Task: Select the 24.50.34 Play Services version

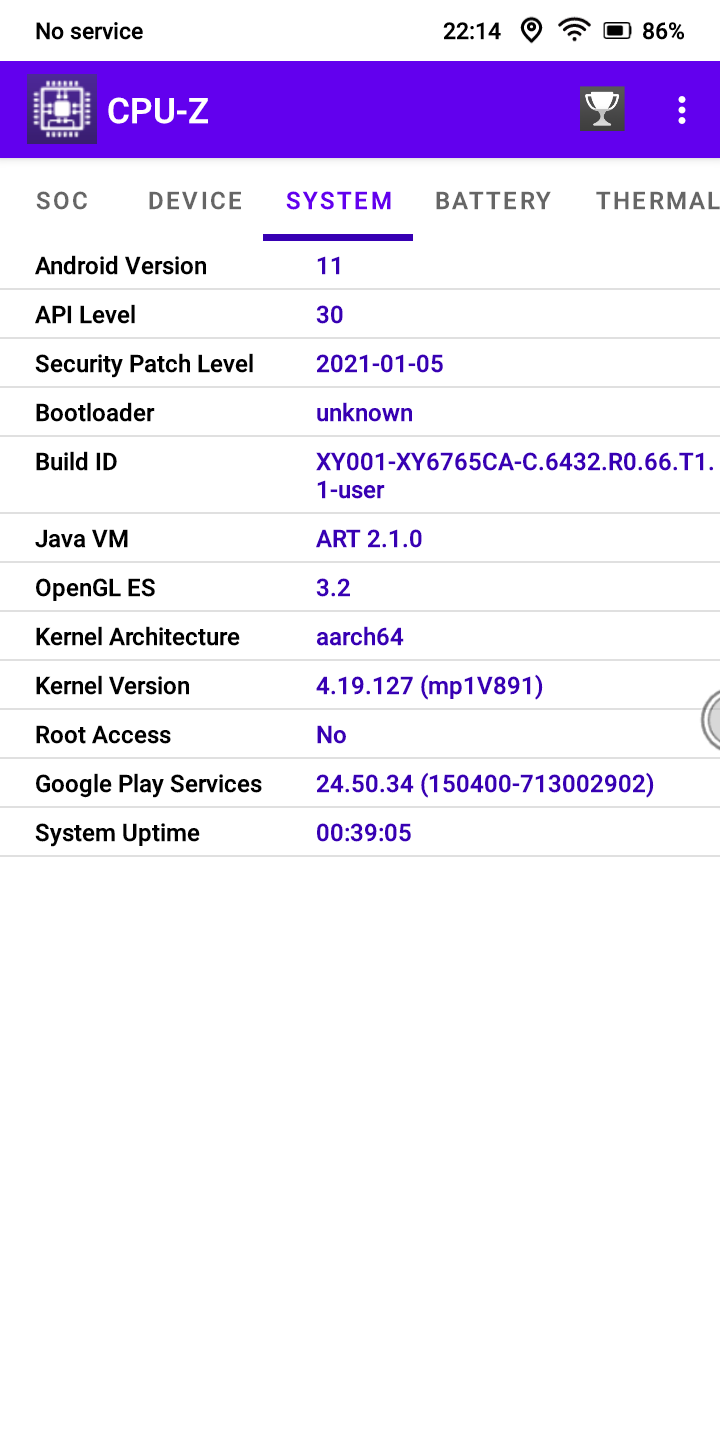Action: tap(485, 784)
